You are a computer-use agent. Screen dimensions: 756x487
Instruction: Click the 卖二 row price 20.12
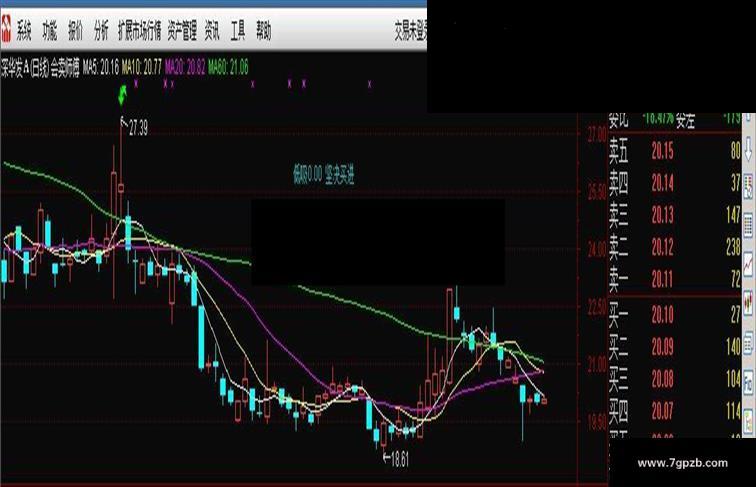click(662, 247)
